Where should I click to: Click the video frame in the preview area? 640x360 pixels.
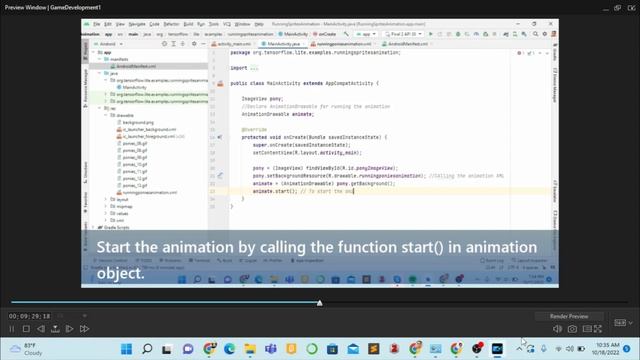[320, 153]
